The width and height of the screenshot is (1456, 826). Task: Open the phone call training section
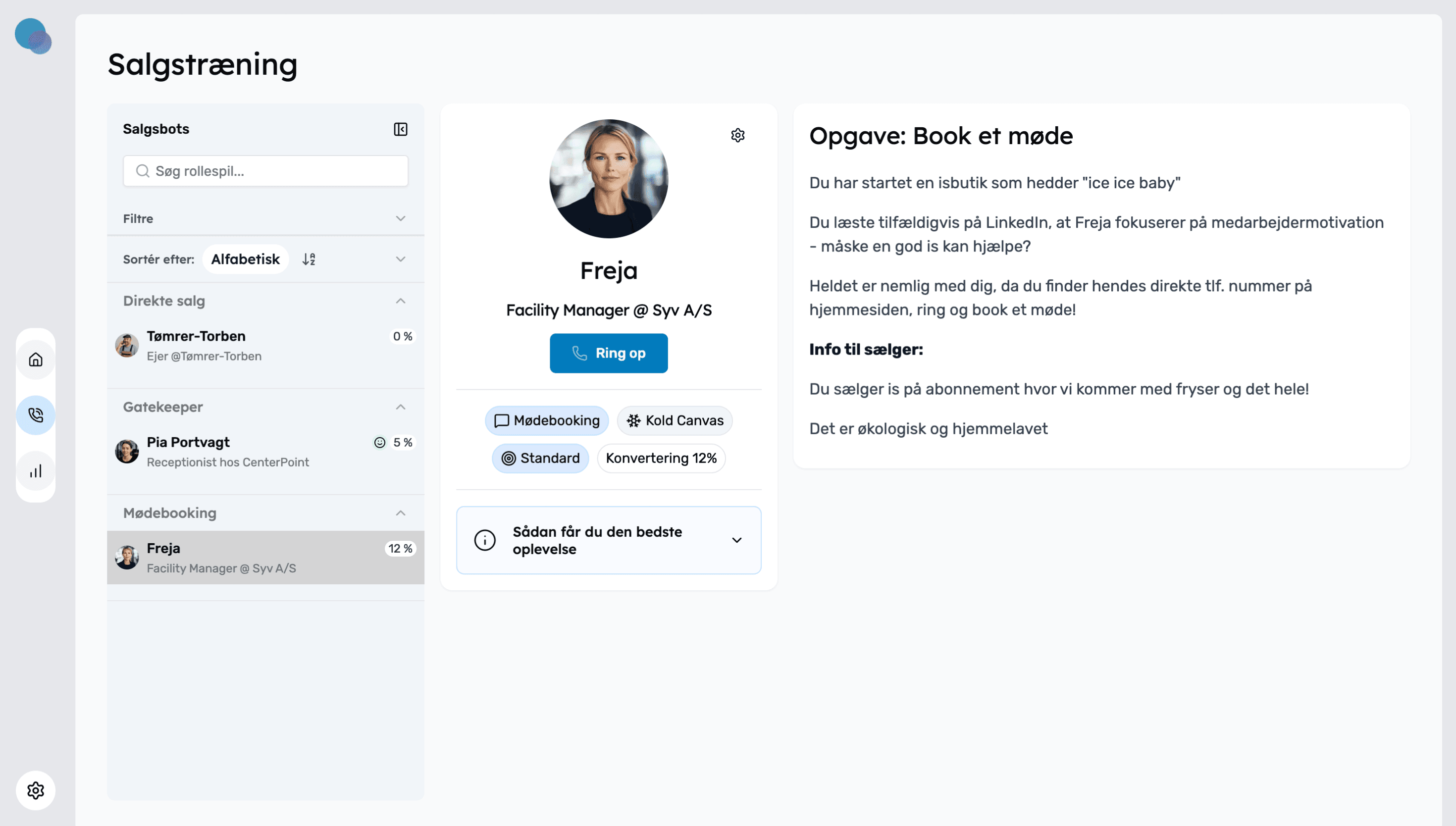(x=36, y=415)
